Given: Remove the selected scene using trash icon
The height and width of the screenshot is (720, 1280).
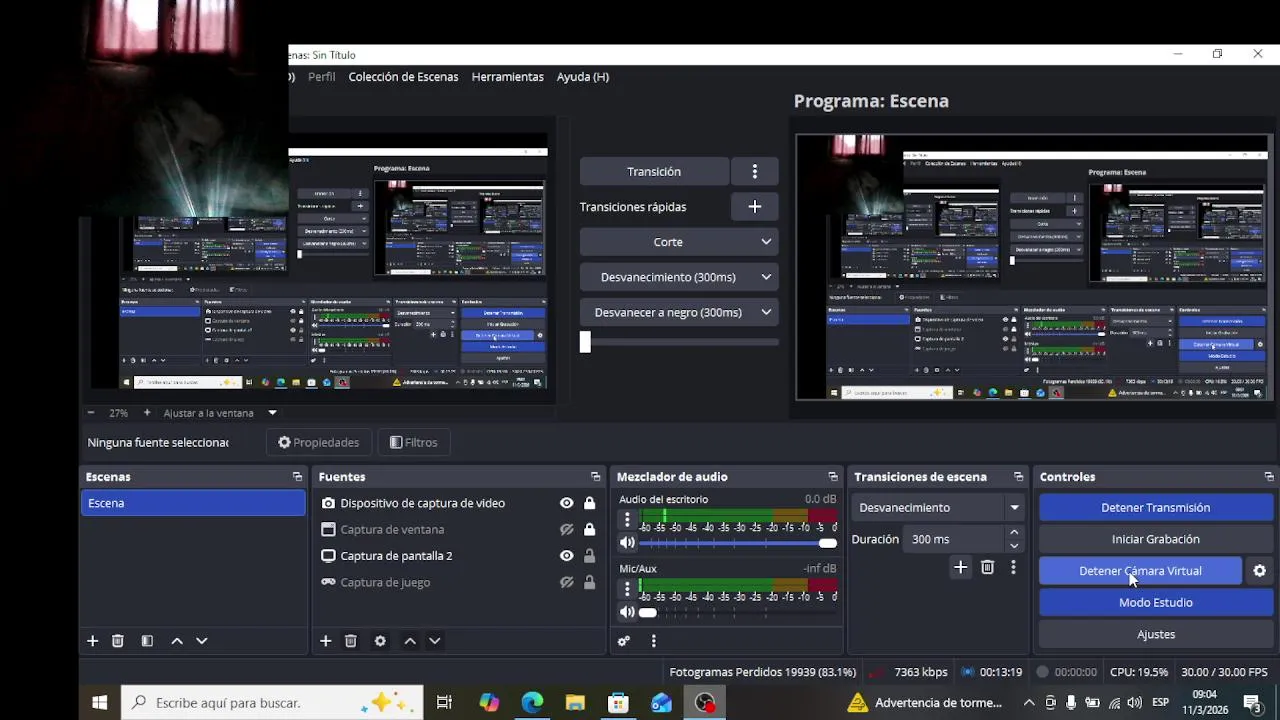Looking at the screenshot, I should pyautogui.click(x=118, y=641).
